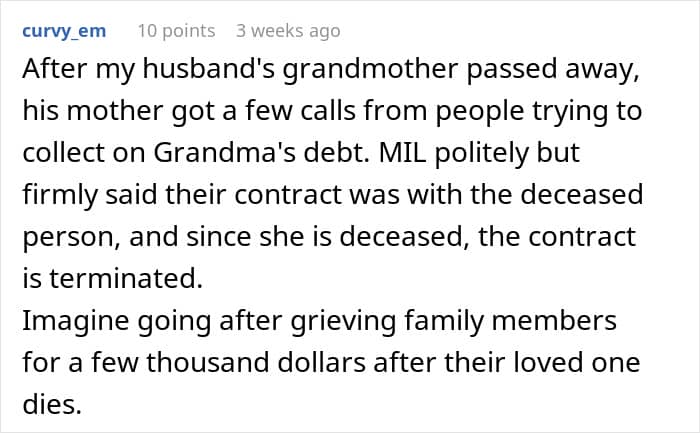Viewport: 700px width, 433px height.
Task: Click the phrase 'firmly said'
Action: (x=90, y=196)
